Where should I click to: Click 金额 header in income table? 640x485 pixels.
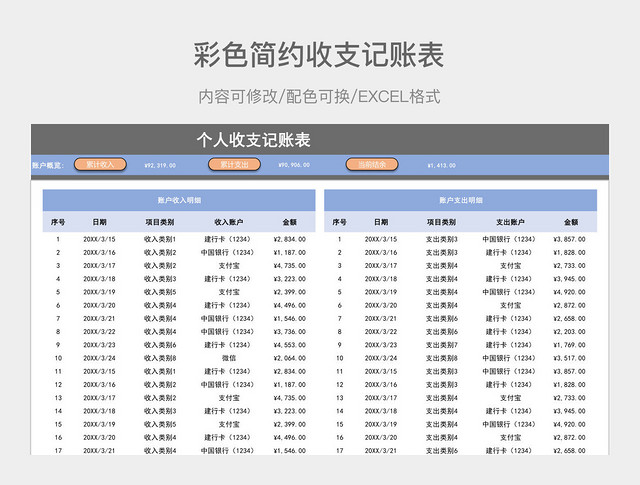coord(289,222)
